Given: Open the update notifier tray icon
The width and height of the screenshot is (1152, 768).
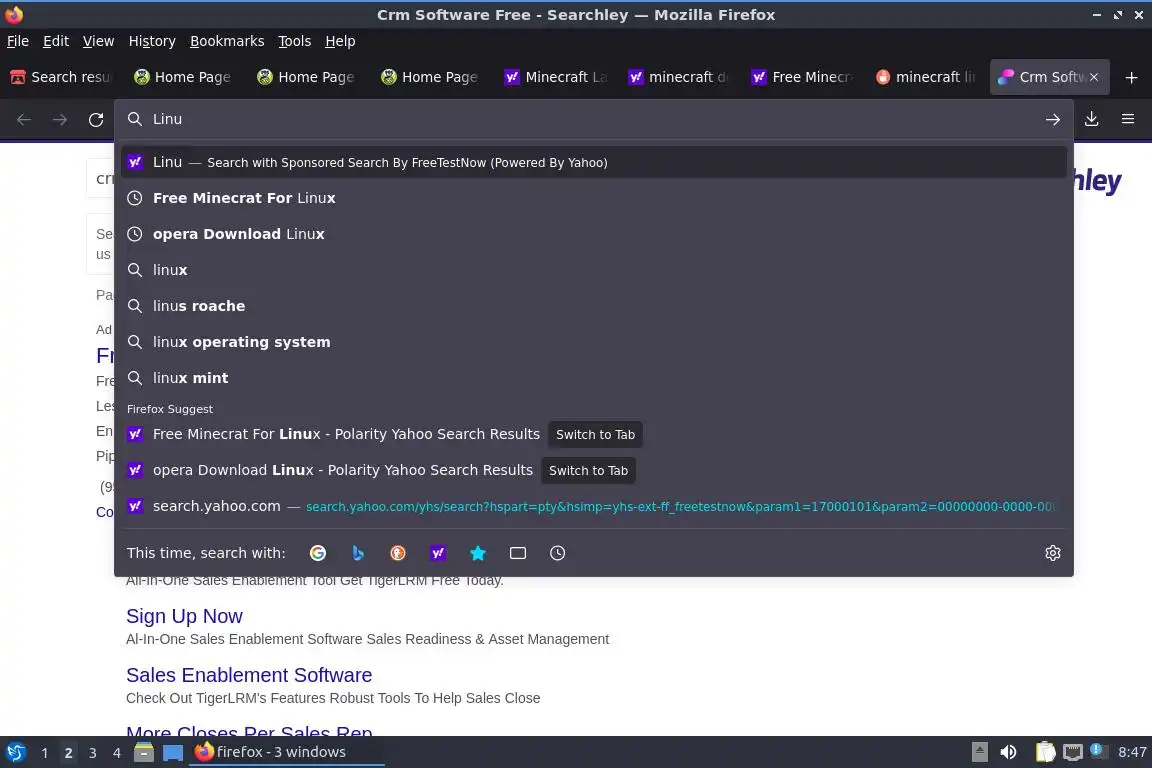Looking at the screenshot, I should [x=1098, y=750].
